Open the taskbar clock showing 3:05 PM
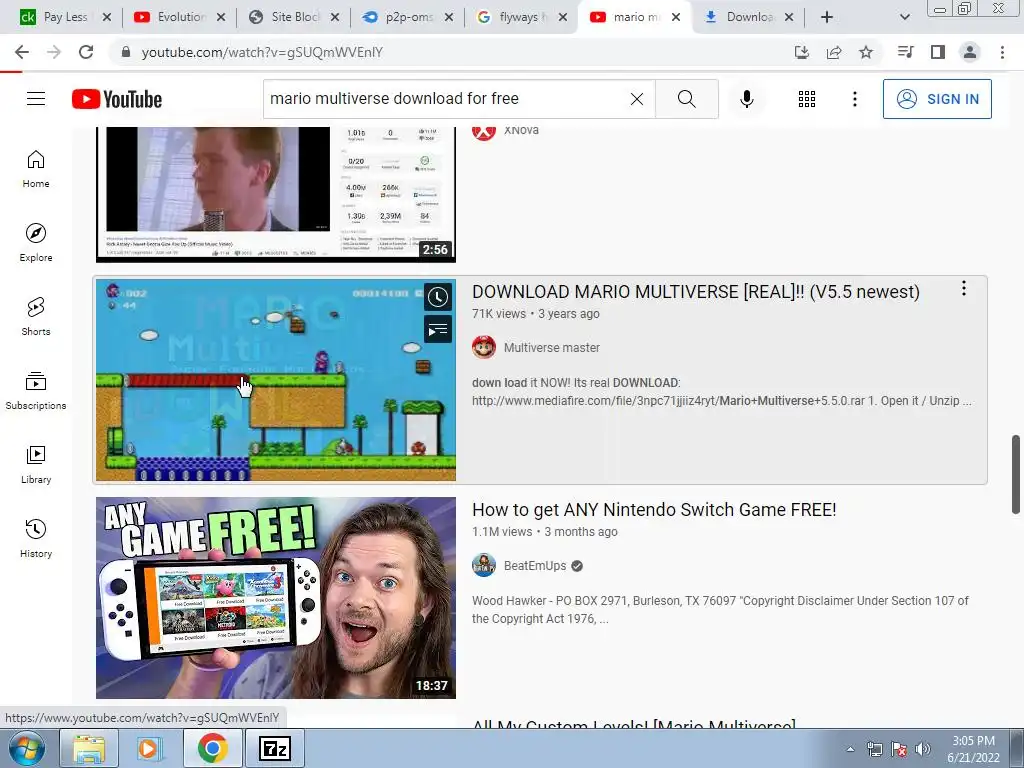This screenshot has width=1024, height=768. (x=973, y=749)
